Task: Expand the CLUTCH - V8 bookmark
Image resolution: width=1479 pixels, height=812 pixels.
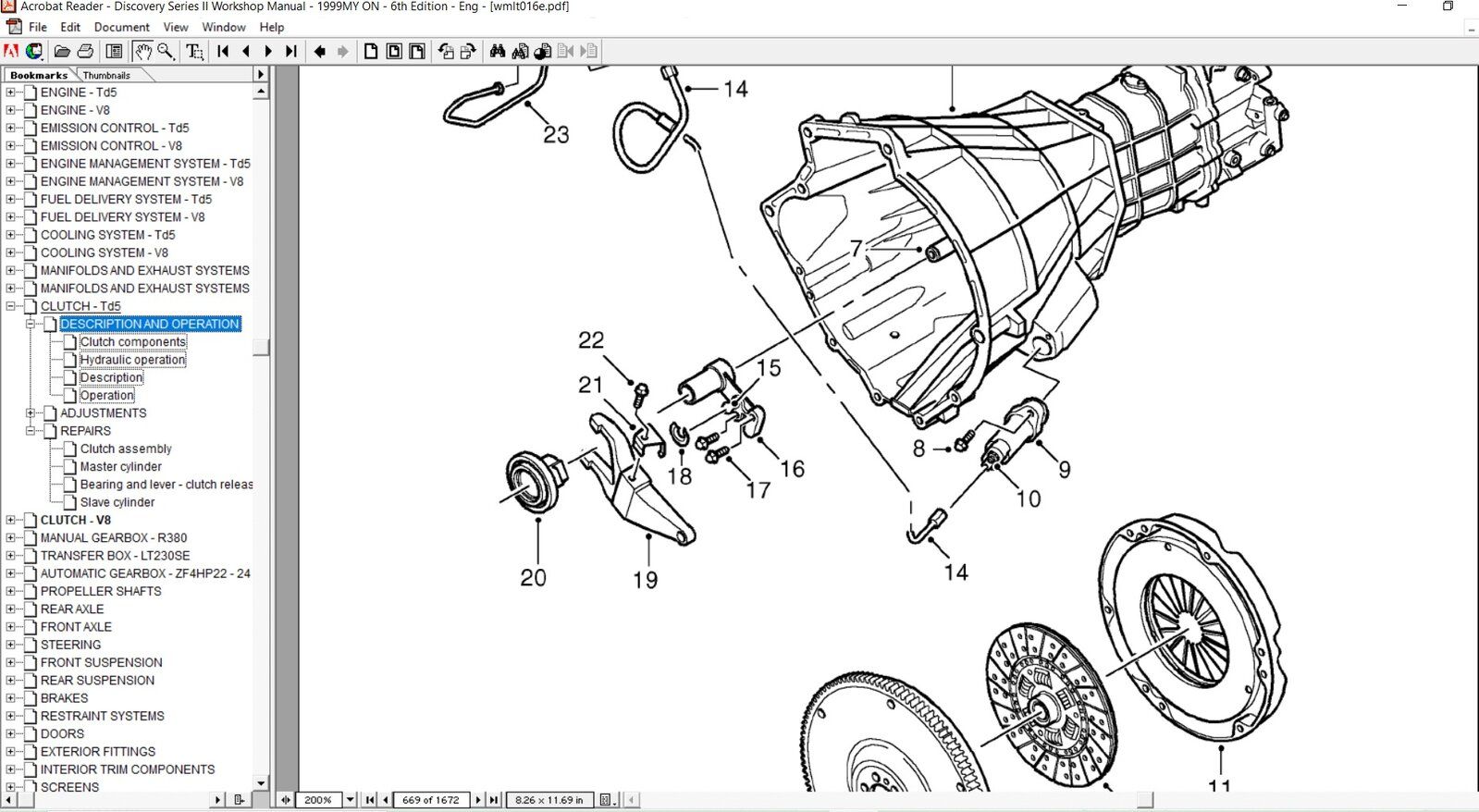Action: click(11, 520)
